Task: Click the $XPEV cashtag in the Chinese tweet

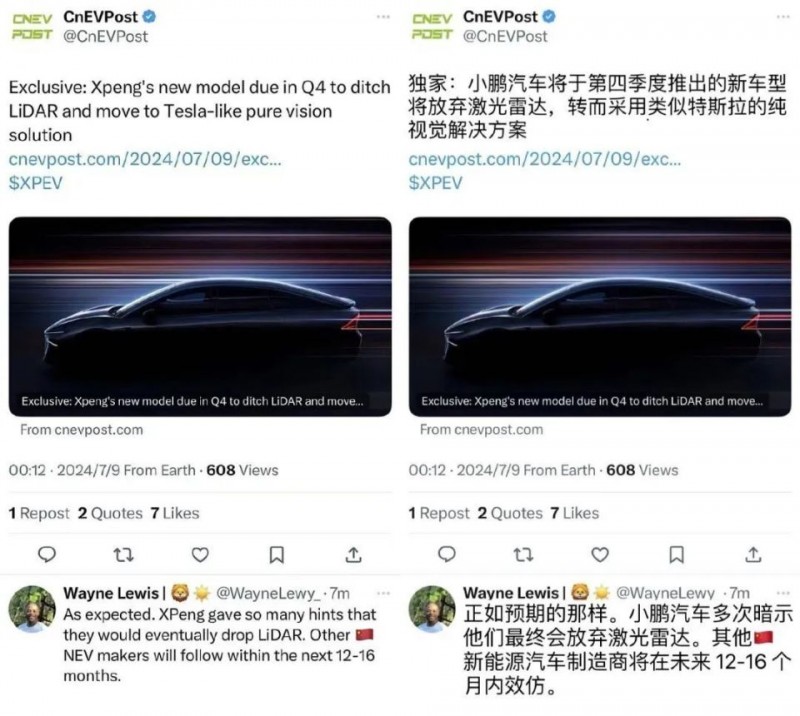Action: click(435, 183)
